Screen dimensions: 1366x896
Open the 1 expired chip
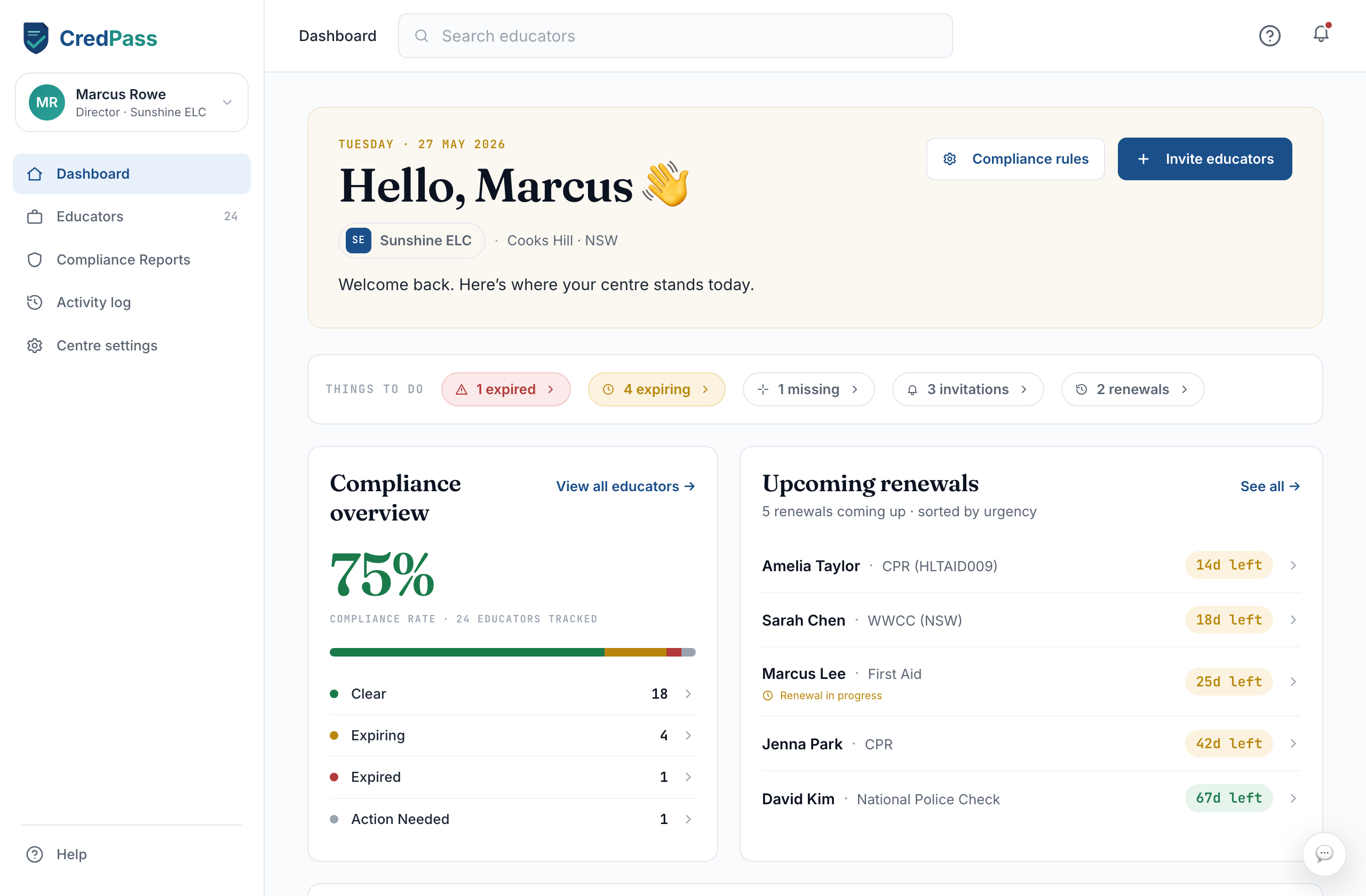pyautogui.click(x=505, y=388)
